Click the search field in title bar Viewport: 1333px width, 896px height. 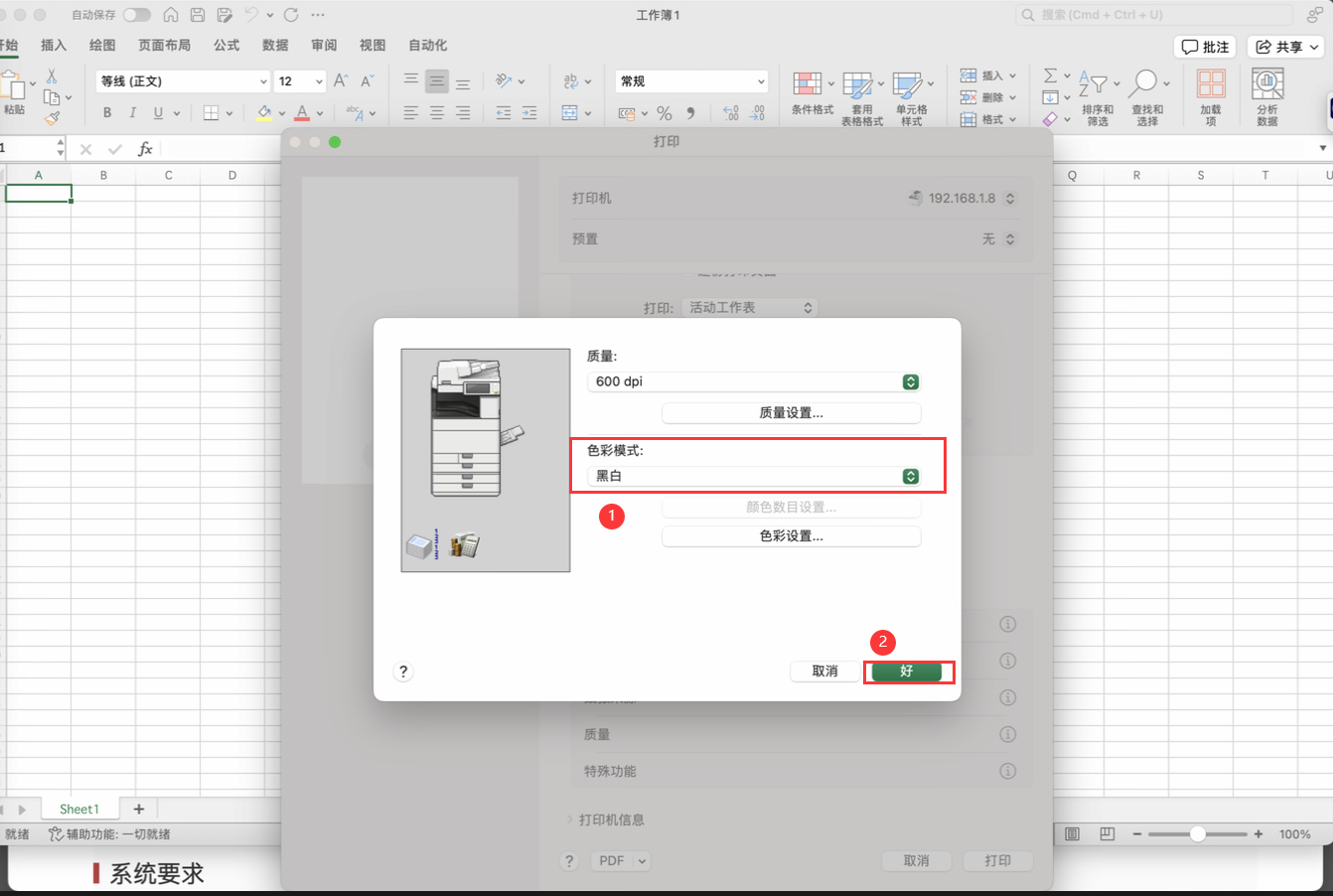click(1154, 15)
